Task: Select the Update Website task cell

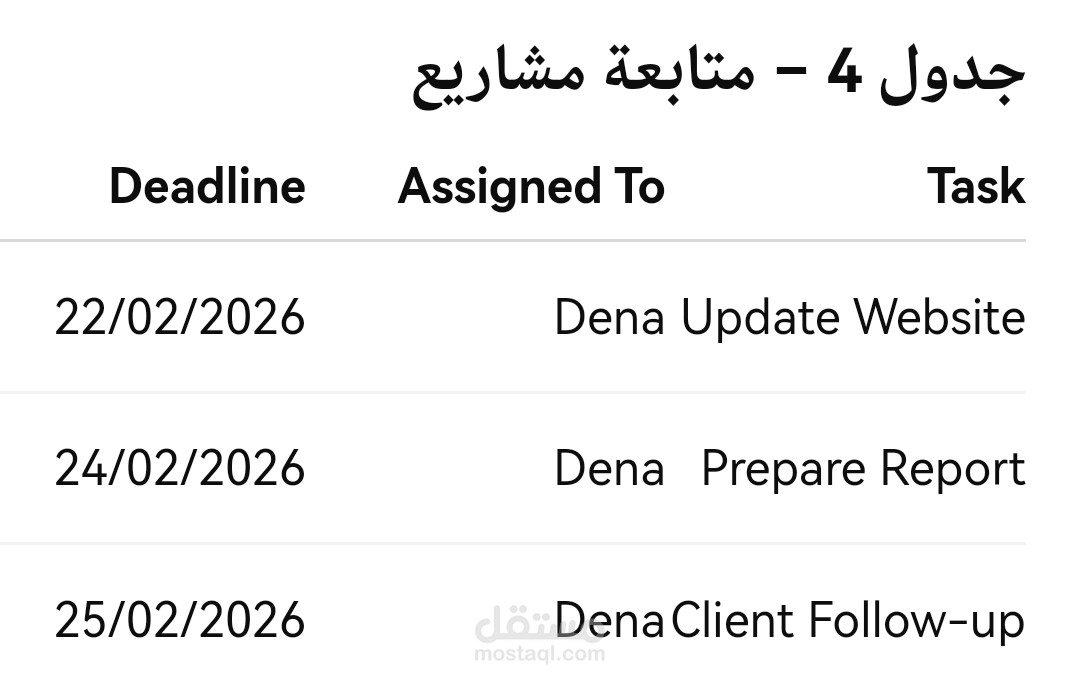Action: pos(853,318)
